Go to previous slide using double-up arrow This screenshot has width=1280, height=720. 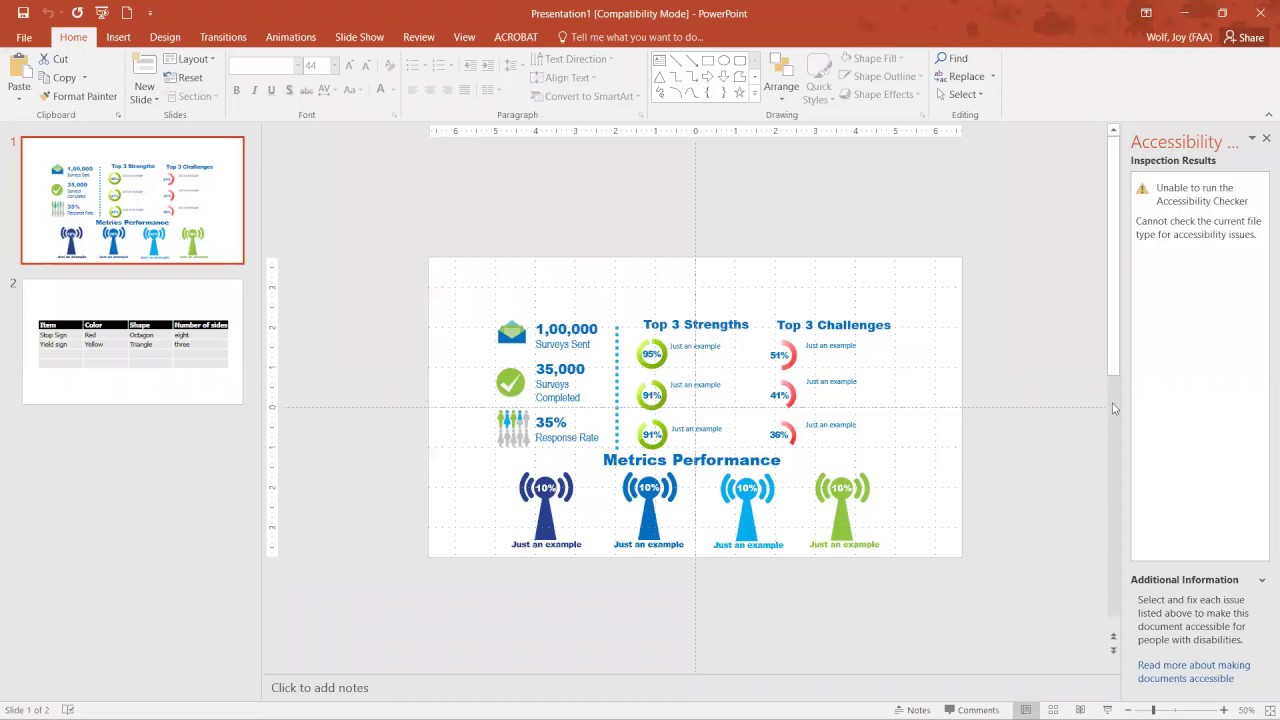[x=1113, y=637]
